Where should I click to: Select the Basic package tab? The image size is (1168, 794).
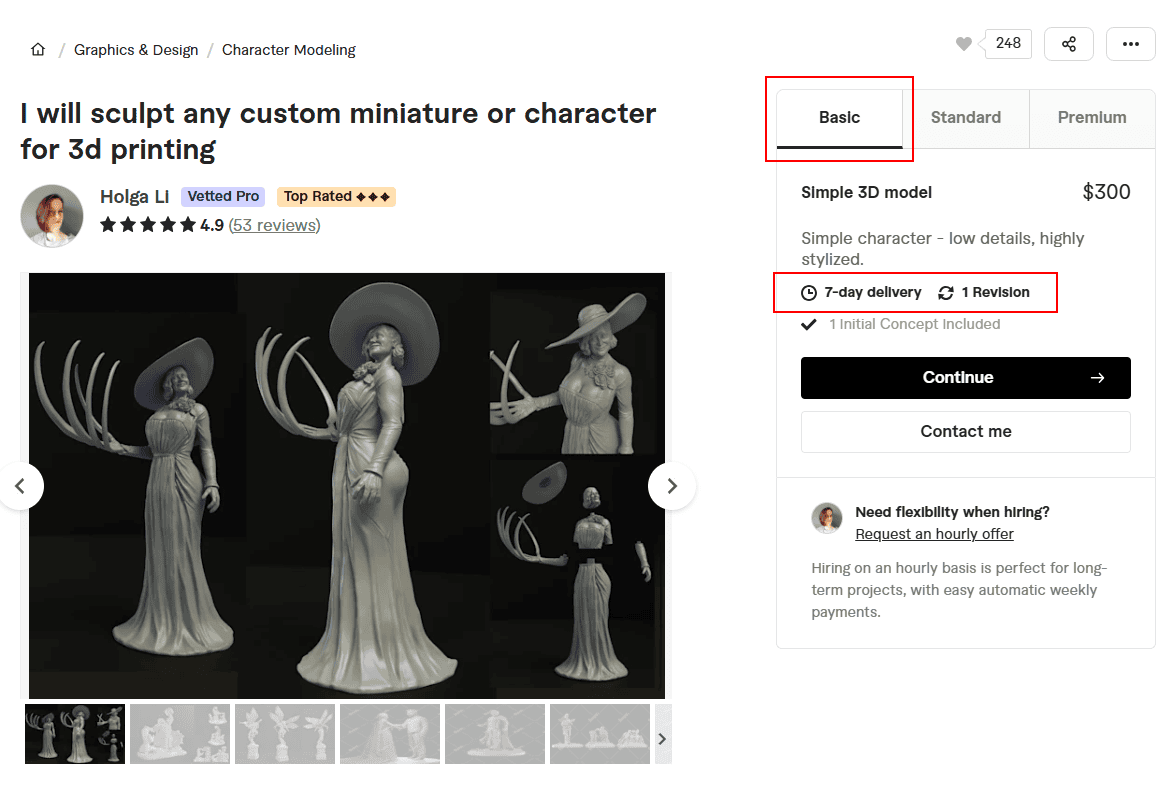point(839,118)
